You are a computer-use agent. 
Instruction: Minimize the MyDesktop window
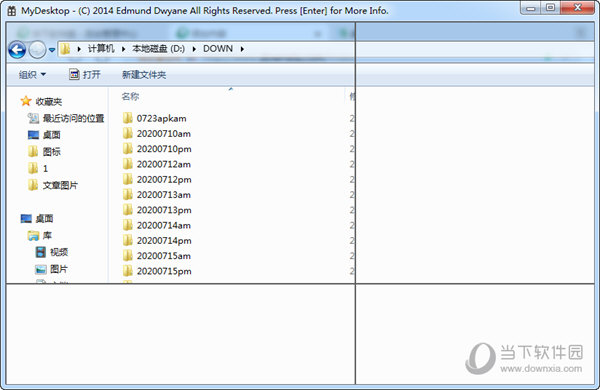click(530, 8)
